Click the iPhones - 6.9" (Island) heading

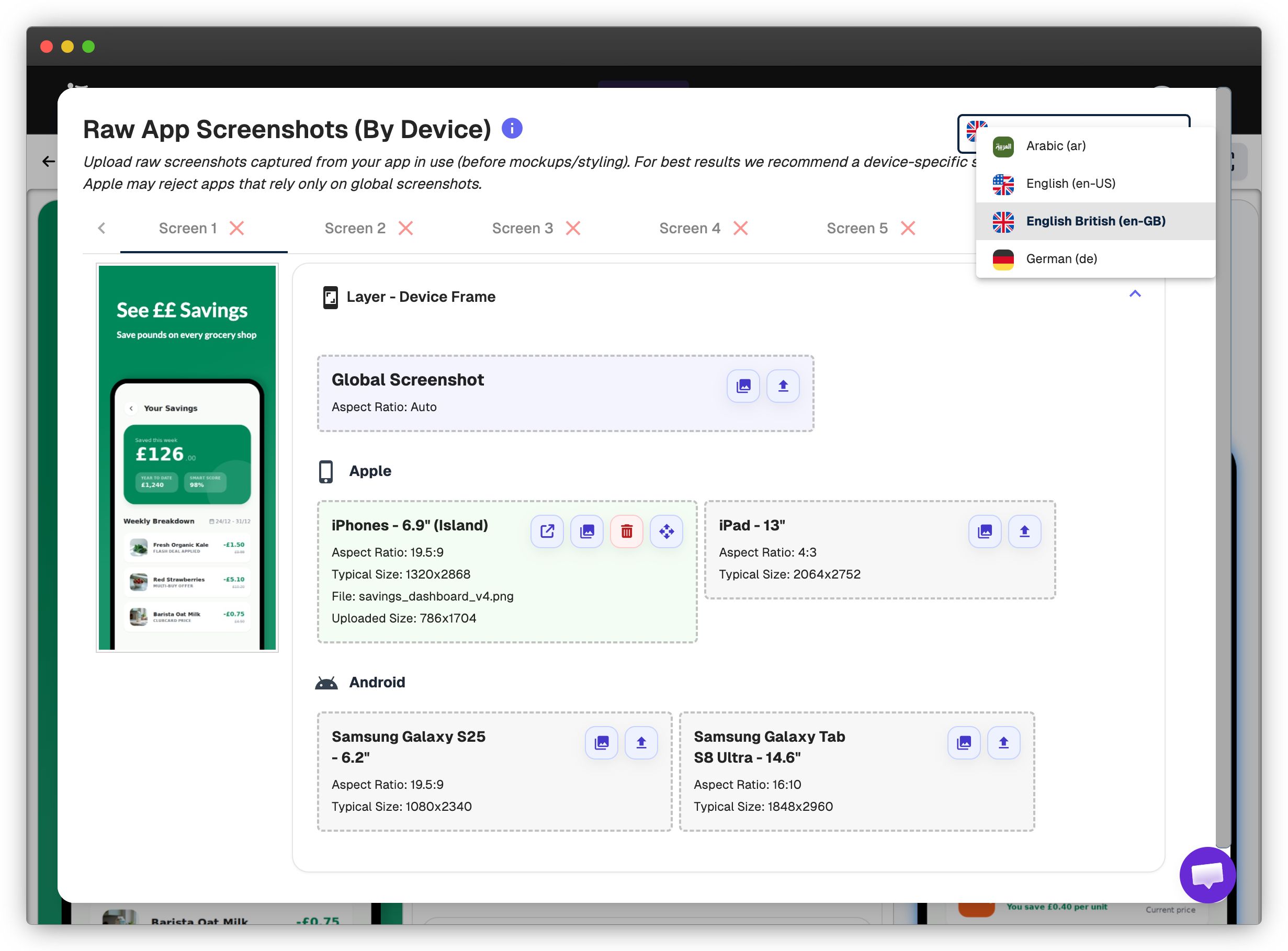click(410, 525)
